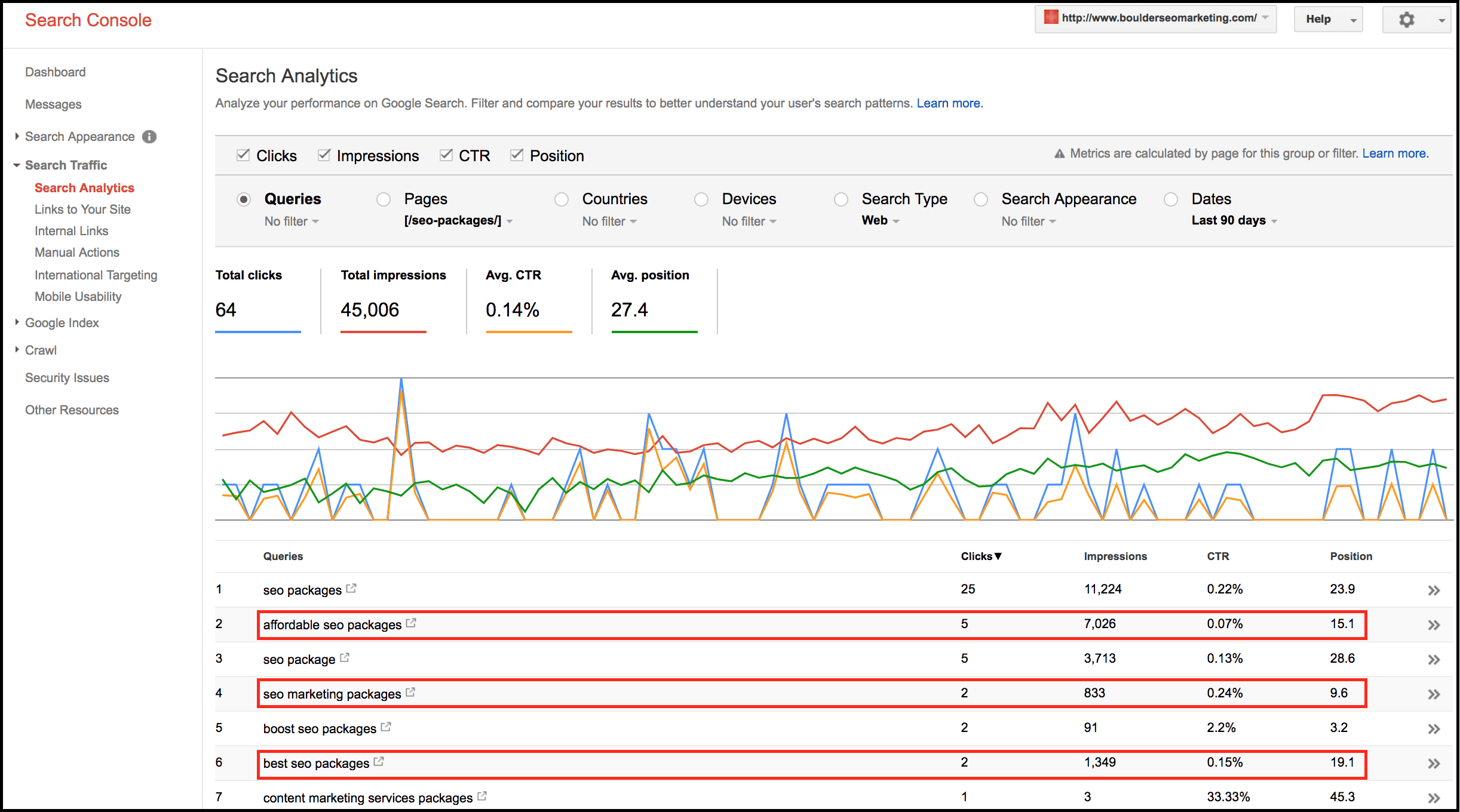Click the site favicon in property selector
The image size is (1460, 812).
1051,17
